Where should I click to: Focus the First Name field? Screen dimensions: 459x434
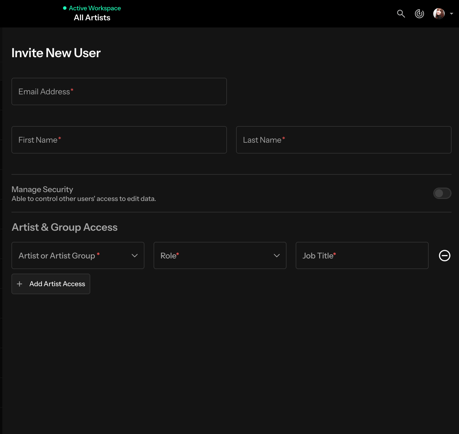pyautogui.click(x=119, y=140)
